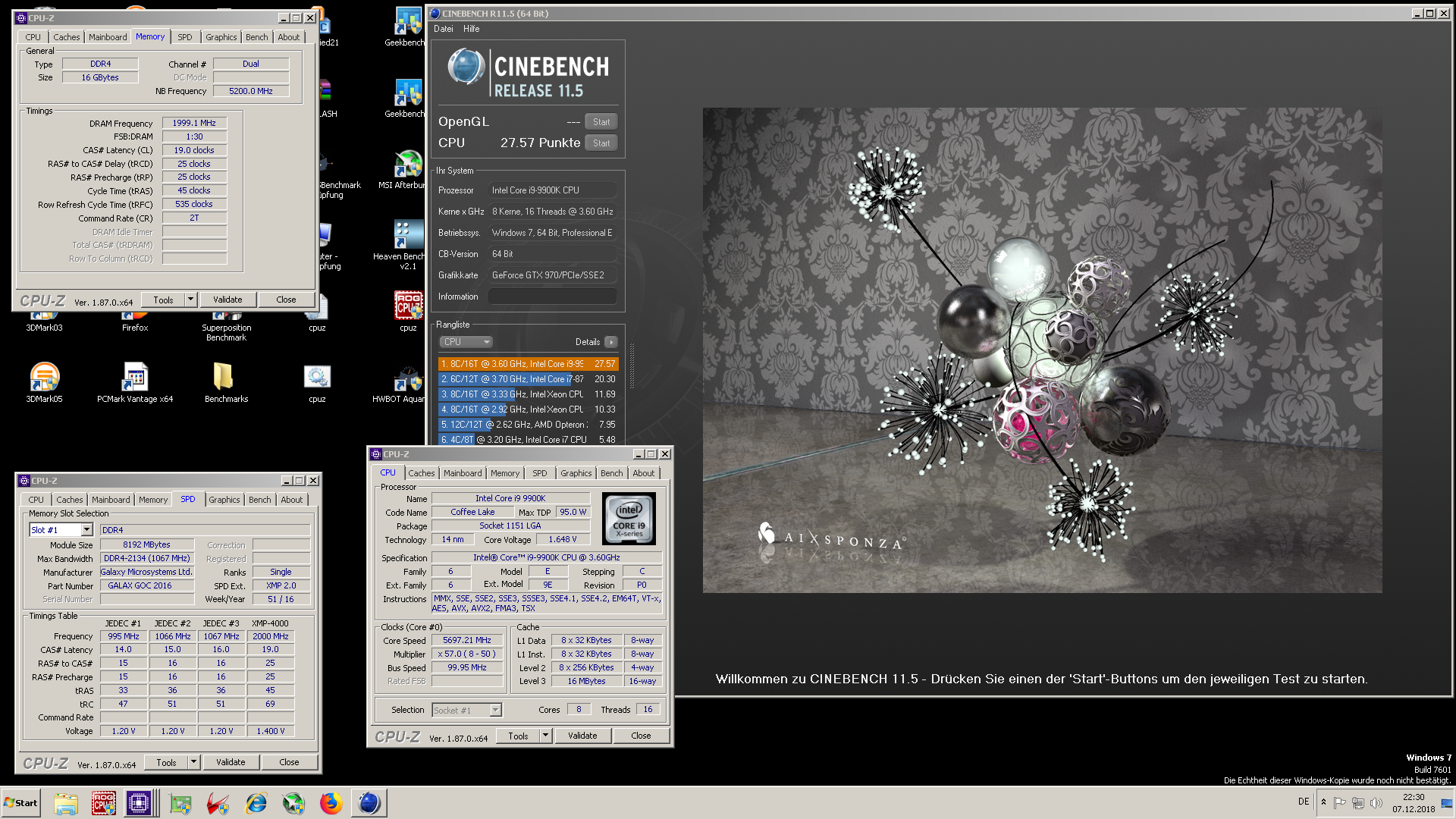Viewport: 1456px width, 819px height.
Task: Click Validate in the Memory CPU-Z window
Action: (x=227, y=300)
